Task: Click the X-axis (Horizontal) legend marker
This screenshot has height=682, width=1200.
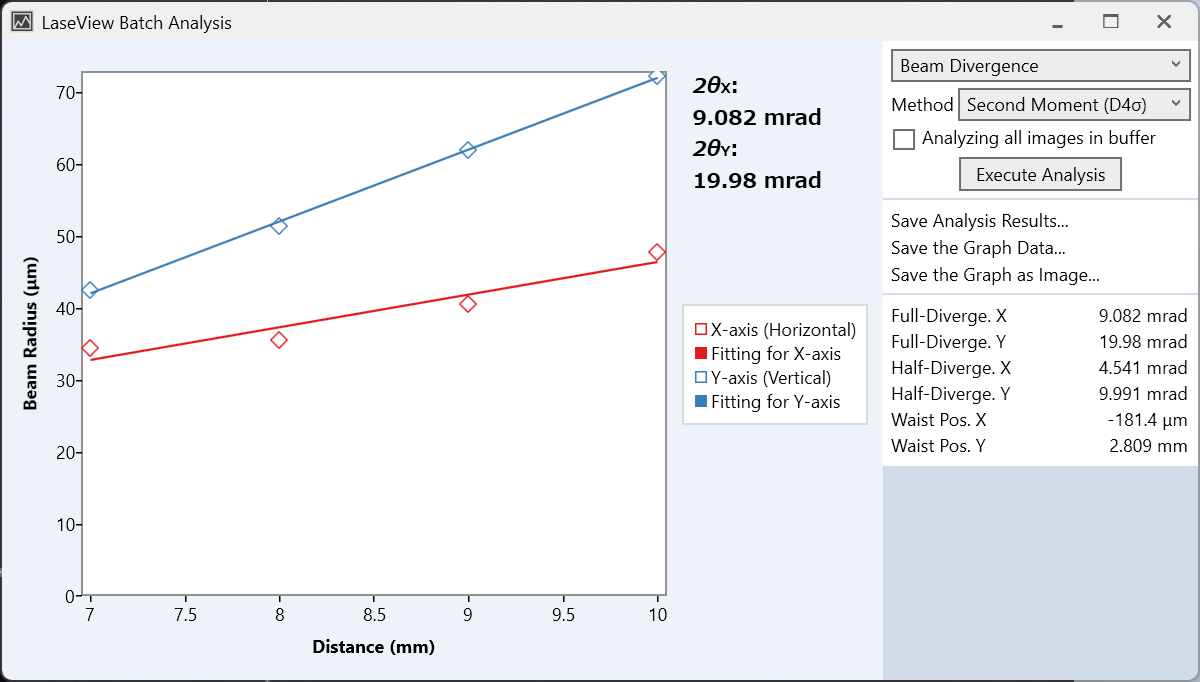Action: (701, 329)
